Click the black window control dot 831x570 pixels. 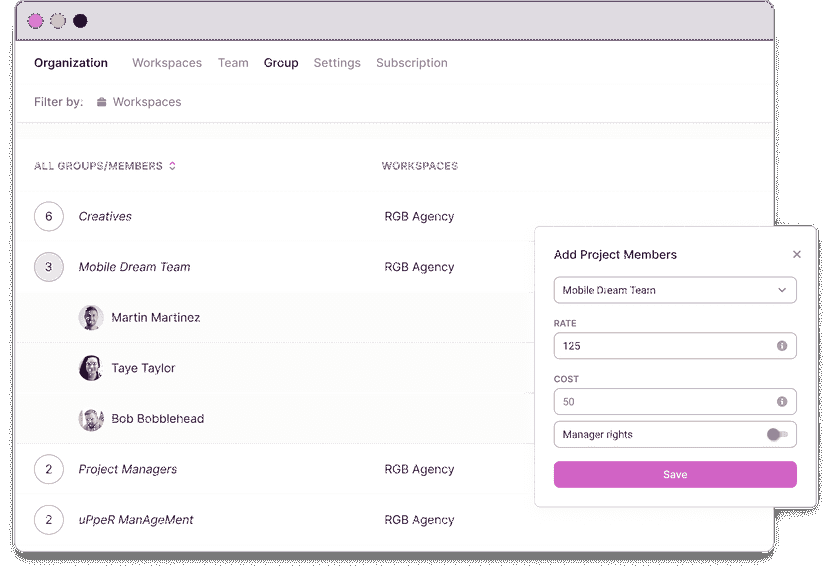80,21
